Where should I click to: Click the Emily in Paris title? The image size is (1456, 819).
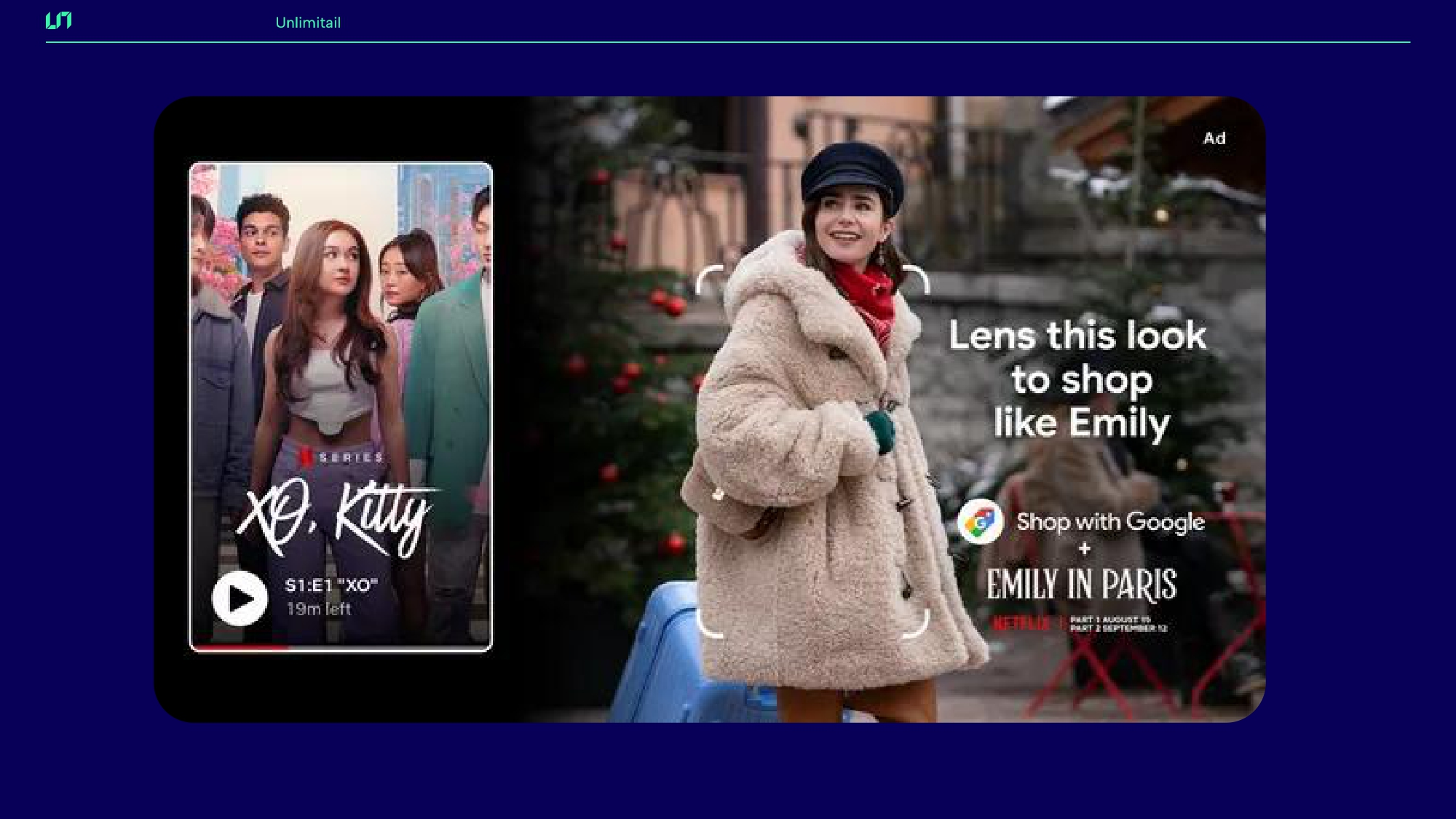(x=1081, y=585)
